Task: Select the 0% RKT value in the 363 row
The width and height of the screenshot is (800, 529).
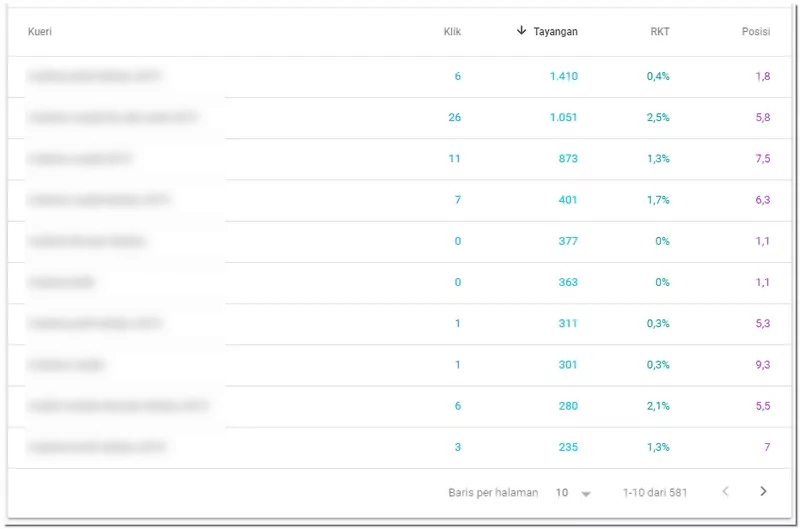Action: [x=662, y=282]
